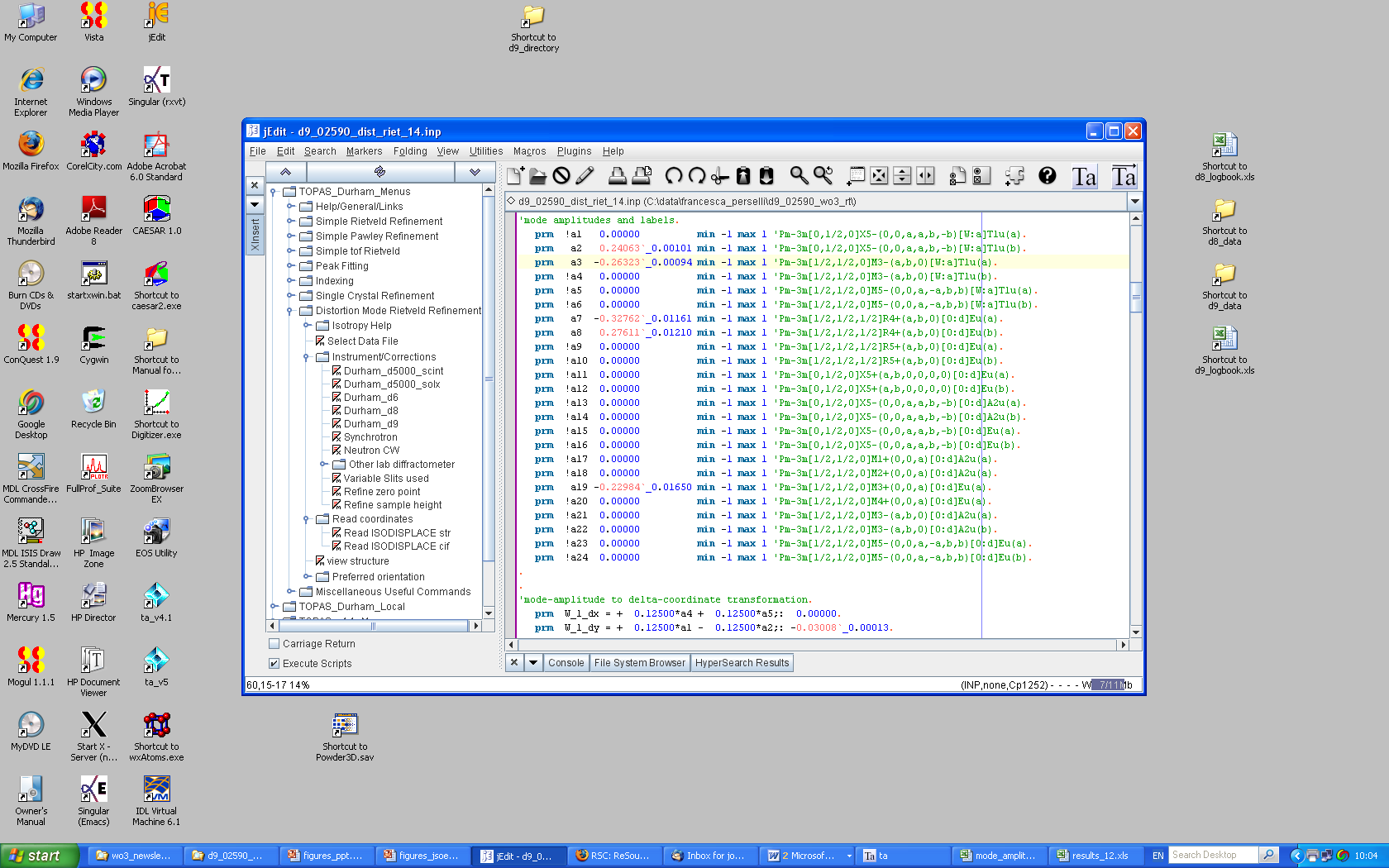Click the XInsert panel up-arrow button
Viewport: 1389px width, 868px height.
coord(285,172)
